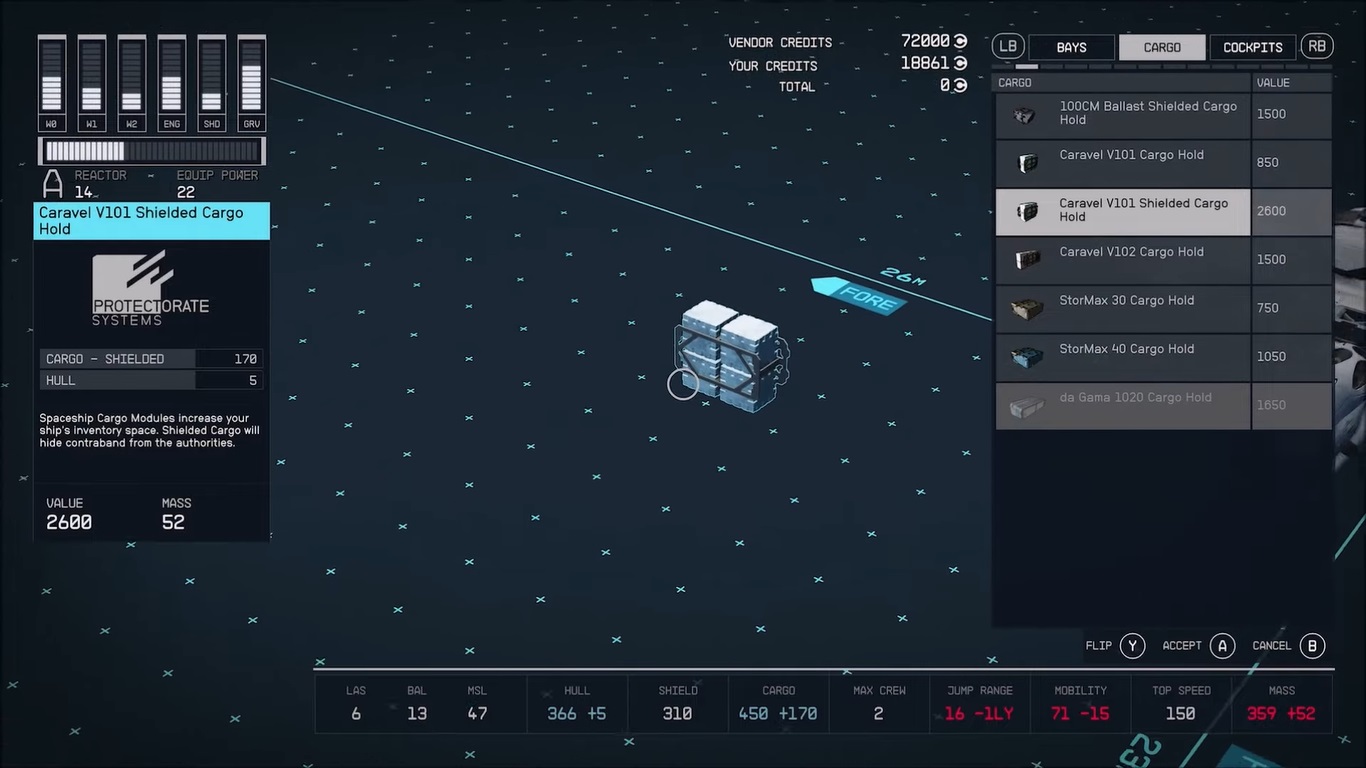Image resolution: width=1366 pixels, height=768 pixels.
Task: Click the TOP SPEED 150 stat
Action: pos(1181,704)
